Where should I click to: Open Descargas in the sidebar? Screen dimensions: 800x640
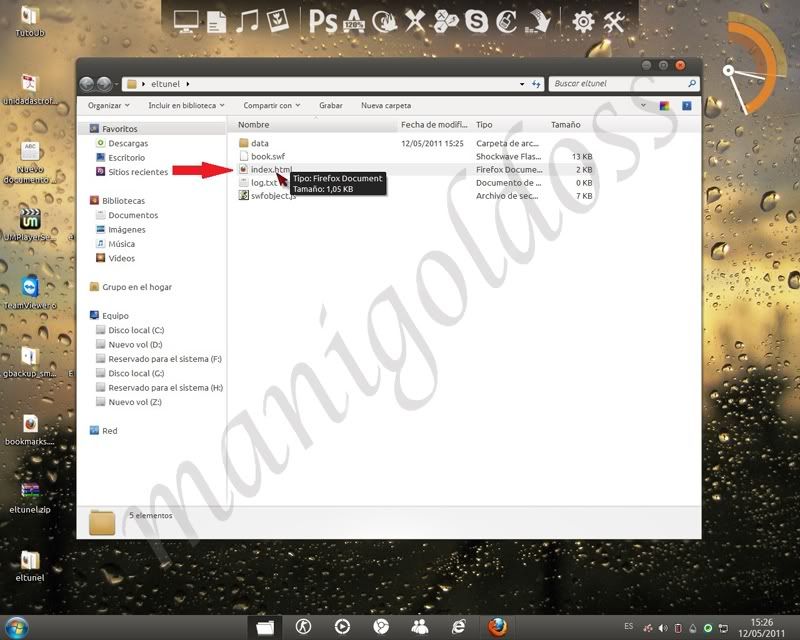click(128, 143)
